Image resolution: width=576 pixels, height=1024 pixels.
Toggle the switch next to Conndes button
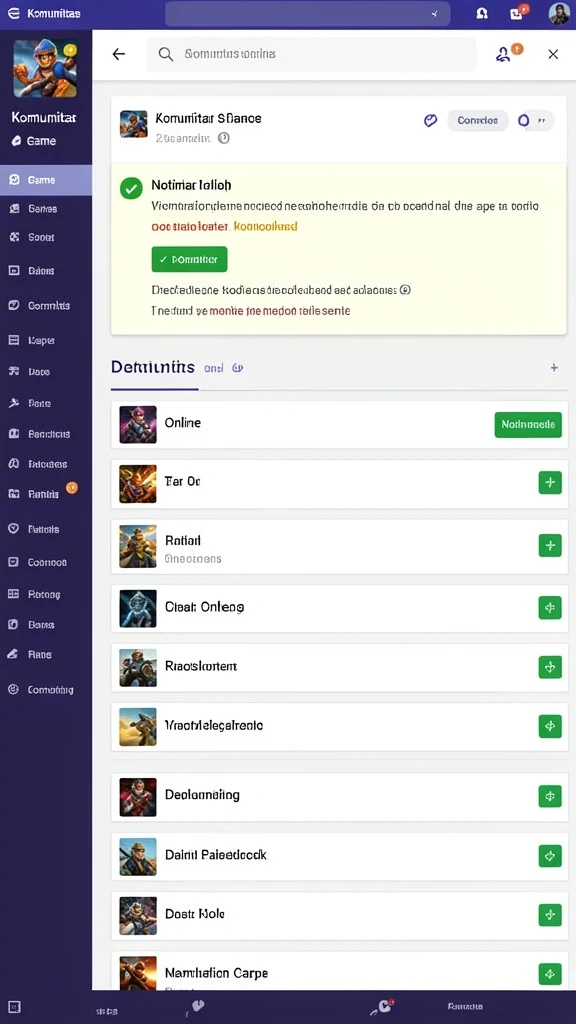click(535, 121)
